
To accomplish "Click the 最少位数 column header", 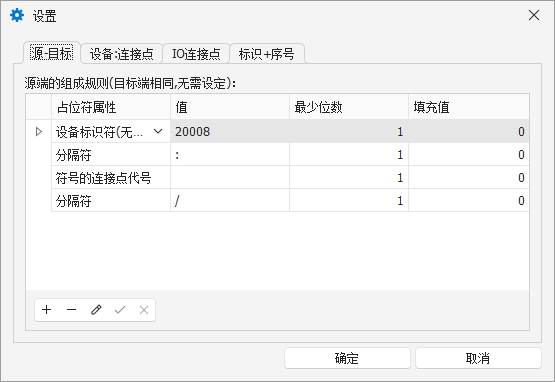I will click(x=349, y=107).
